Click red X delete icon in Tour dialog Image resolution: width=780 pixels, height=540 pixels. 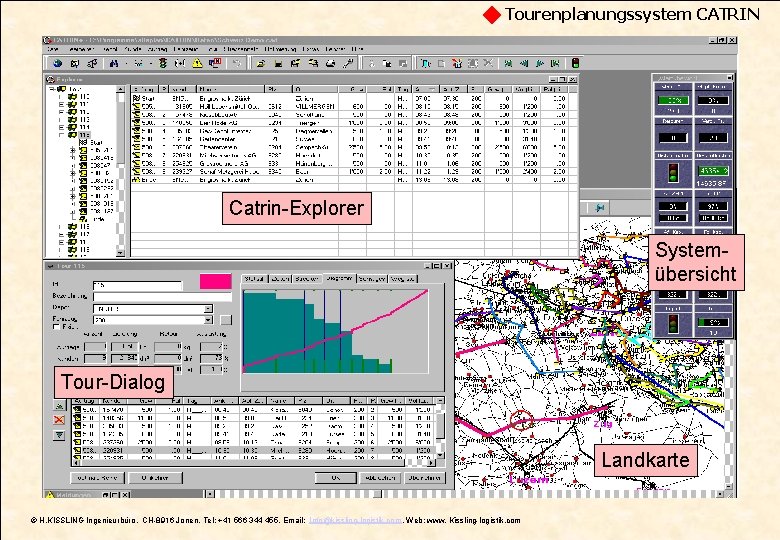click(59, 420)
